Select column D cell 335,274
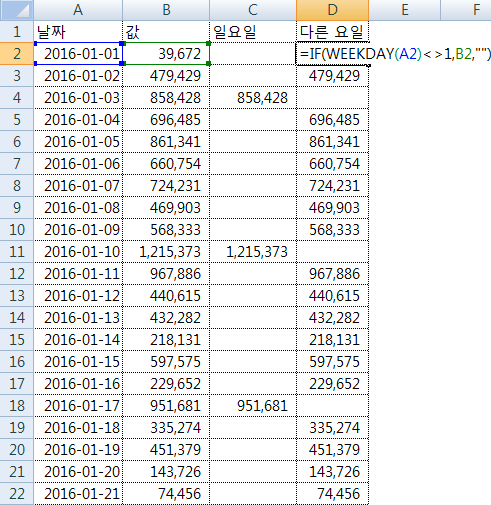491x505 pixels. click(x=332, y=428)
